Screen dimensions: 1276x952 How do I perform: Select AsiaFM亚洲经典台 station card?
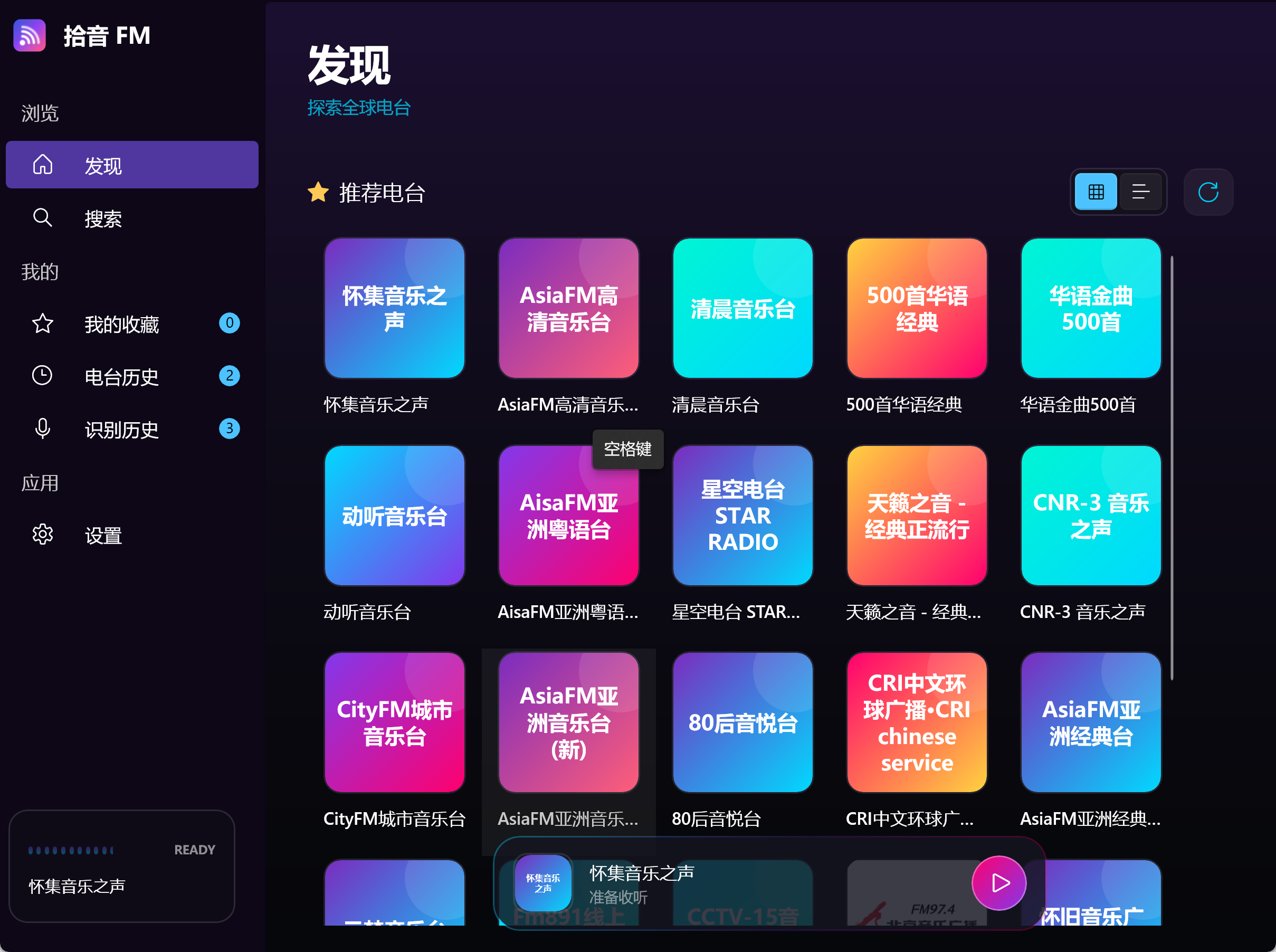click(x=1091, y=722)
